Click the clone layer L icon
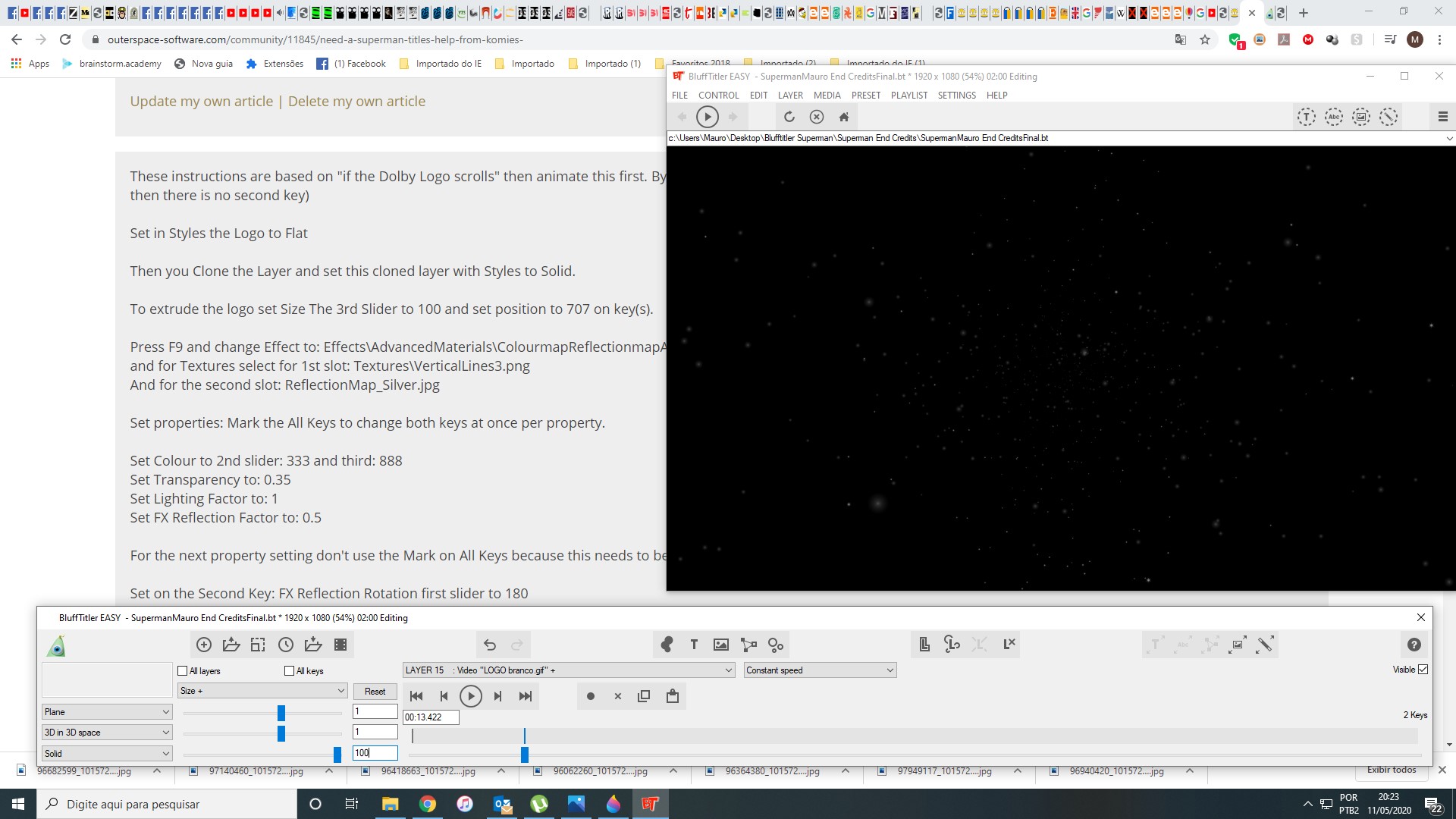This screenshot has width=1456, height=819. pos(924,645)
